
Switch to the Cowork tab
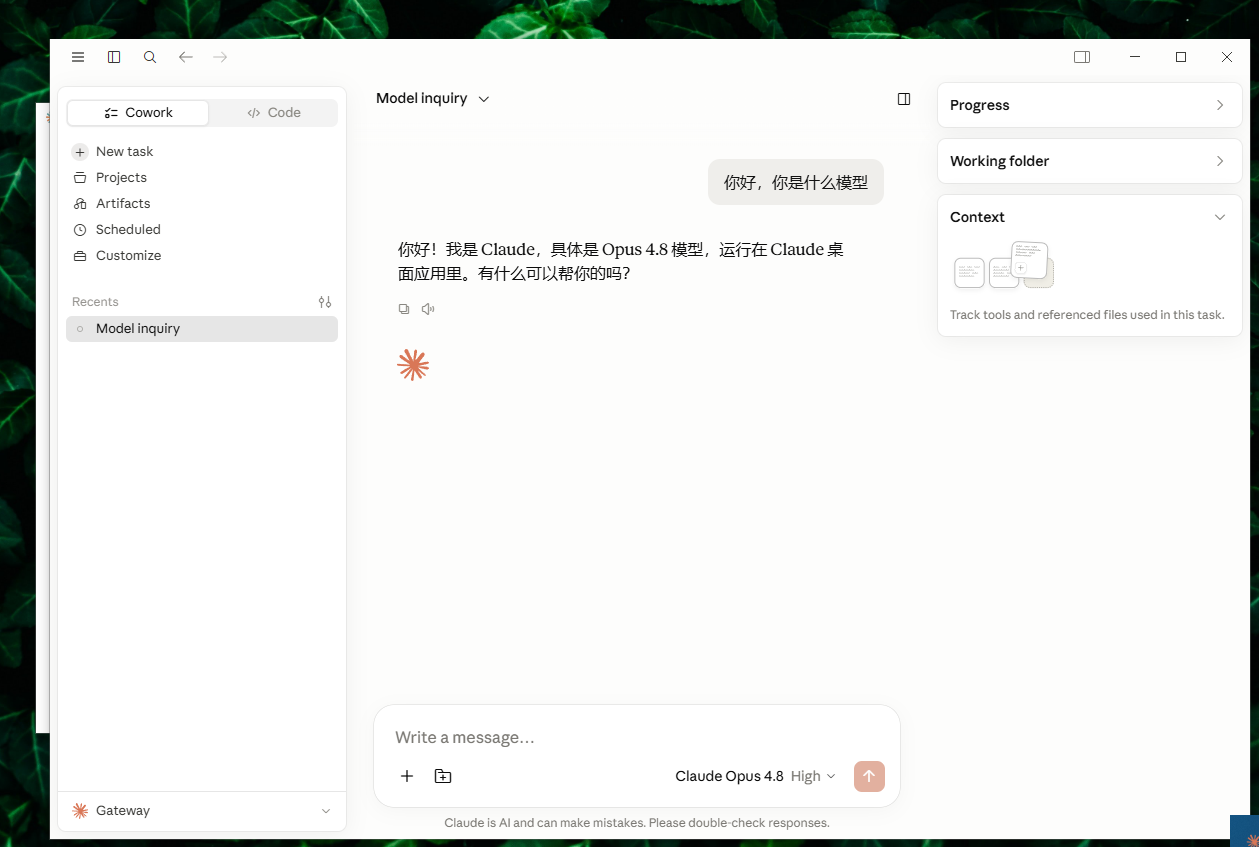click(138, 113)
